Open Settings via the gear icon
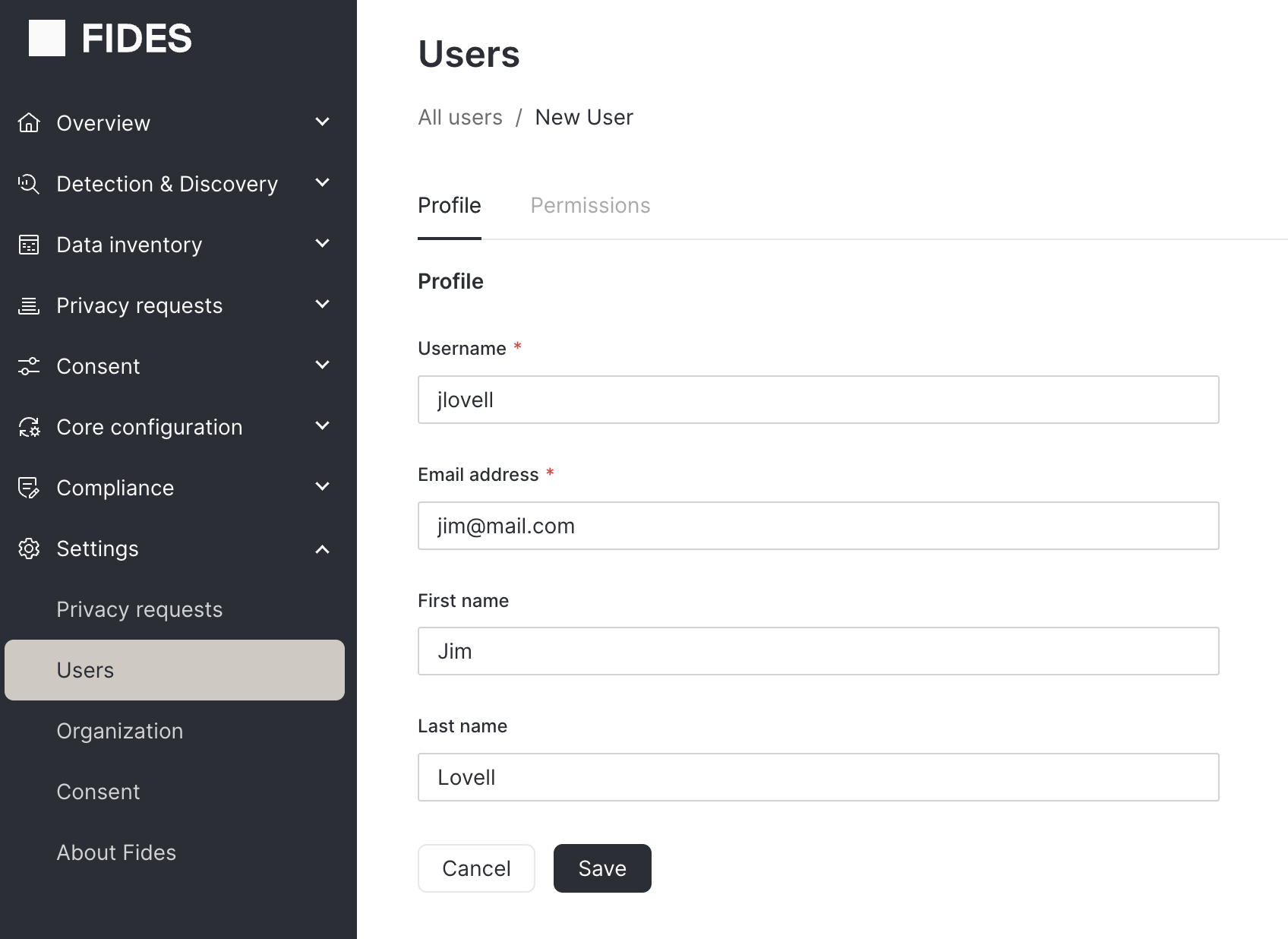Screen dimensions: 1288x939 coord(29,549)
